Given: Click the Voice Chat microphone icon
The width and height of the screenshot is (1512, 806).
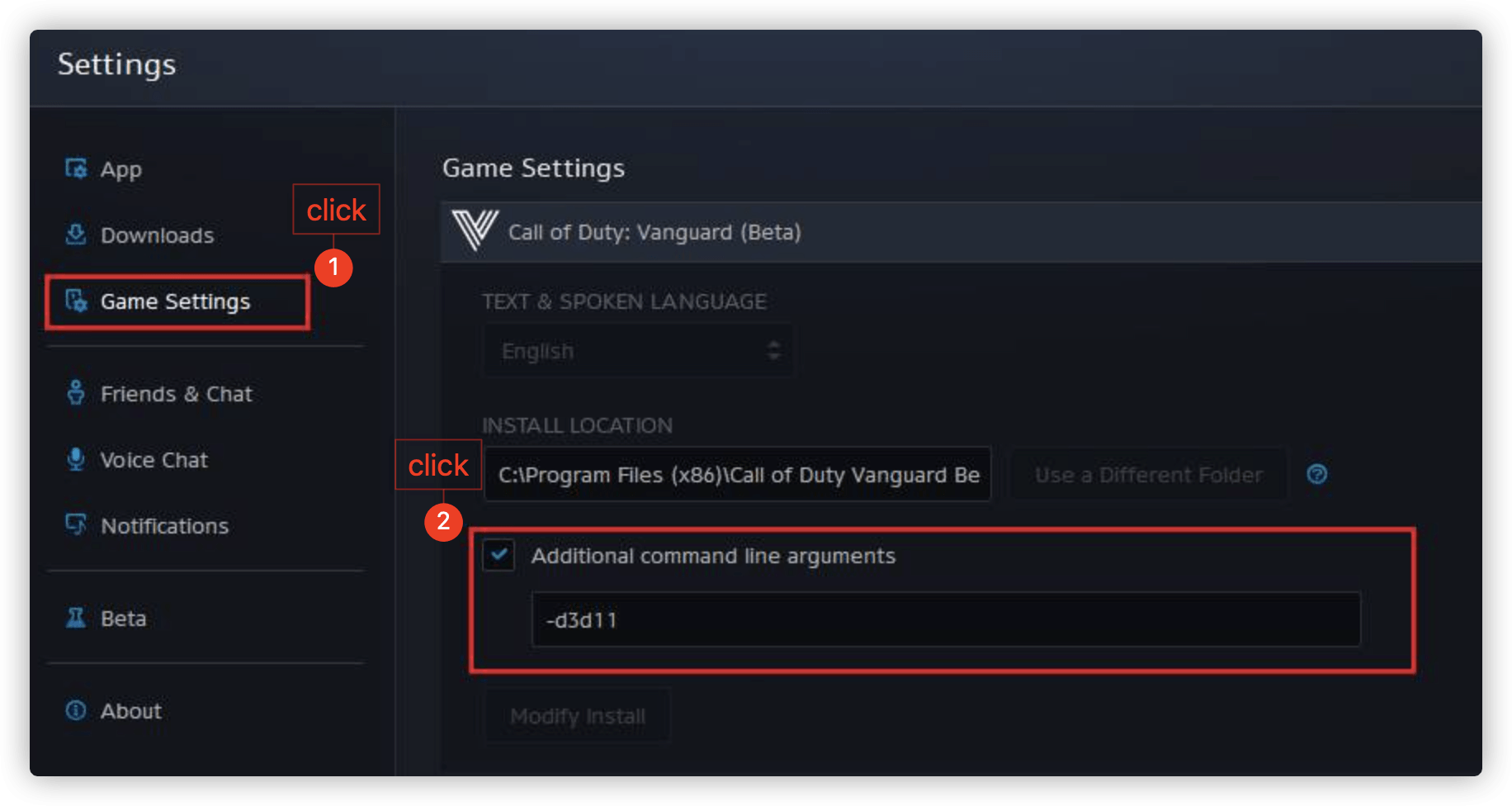Looking at the screenshot, I should tap(76, 459).
